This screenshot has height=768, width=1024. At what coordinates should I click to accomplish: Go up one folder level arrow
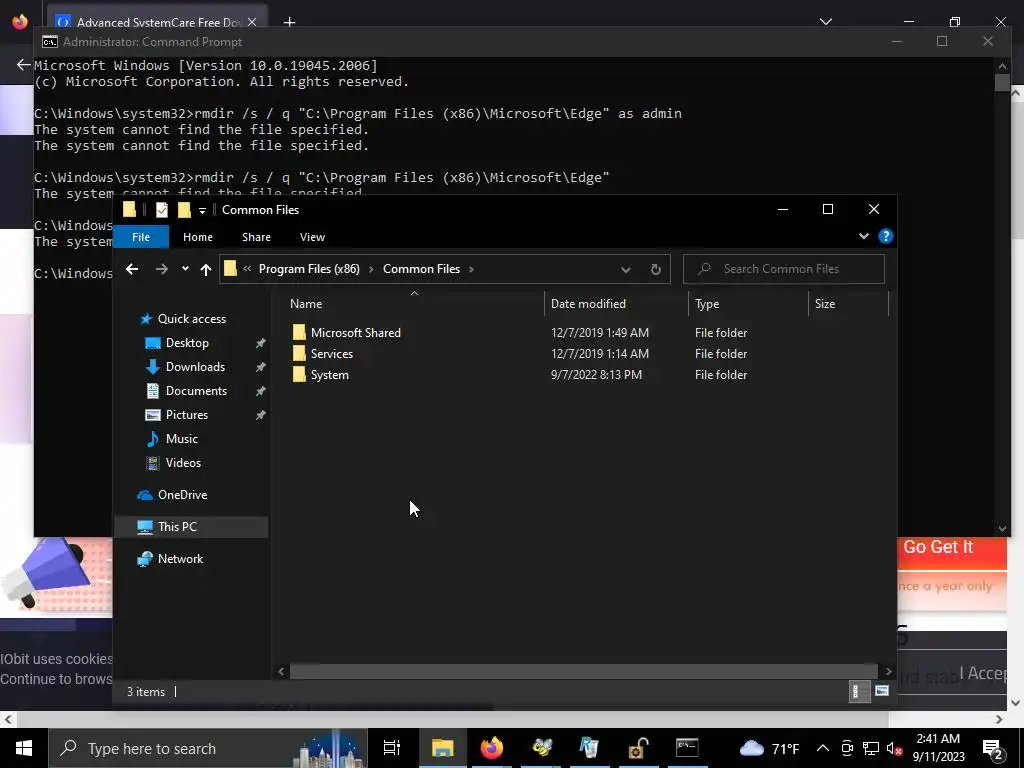206,269
